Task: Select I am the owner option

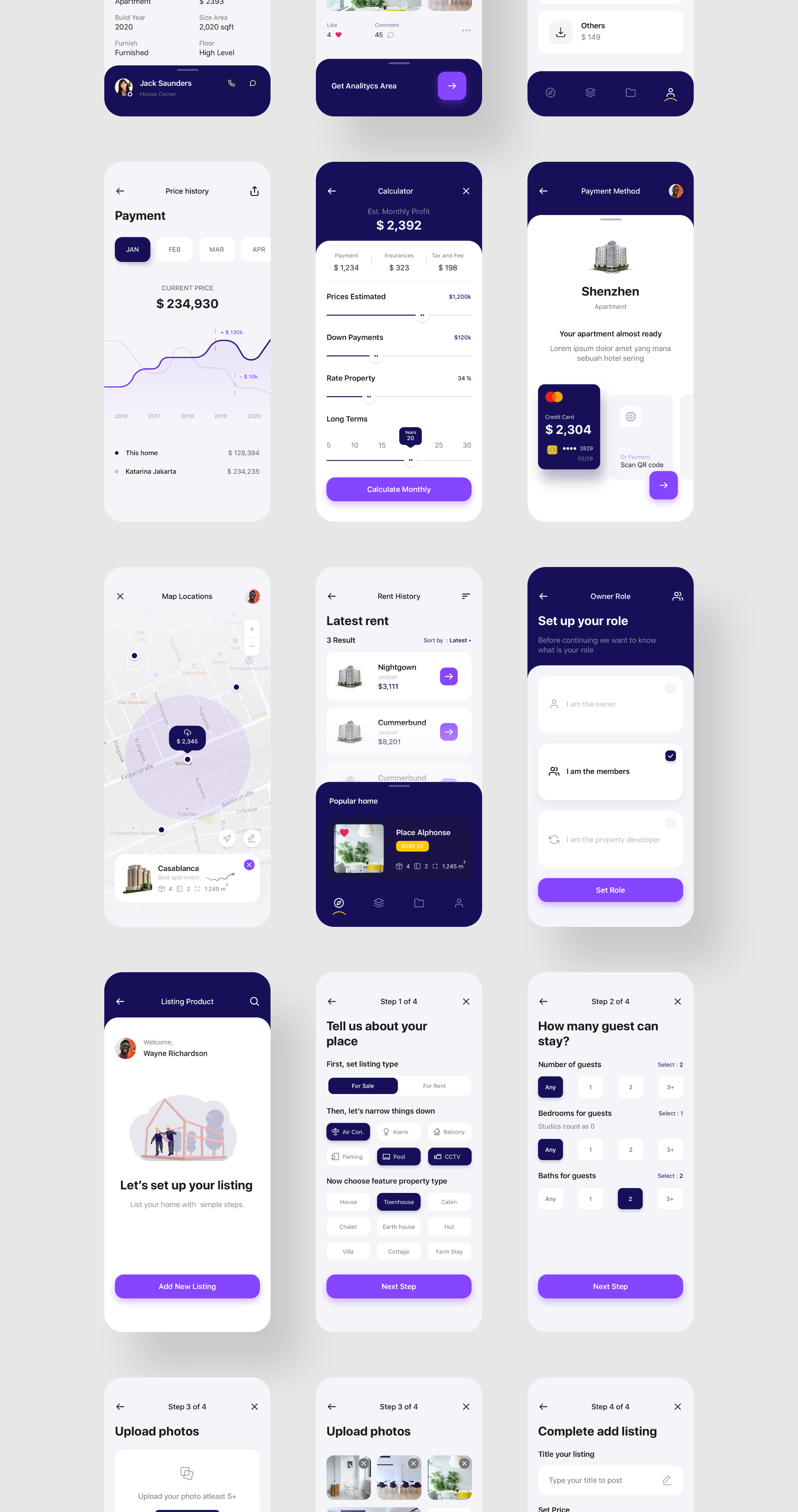Action: point(611,704)
